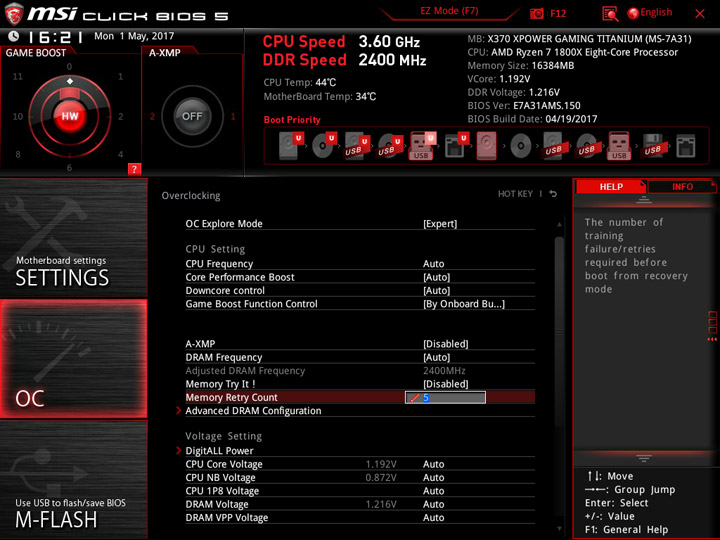Screen dimensions: 720x540
Task: Click the red question mark help icon
Action: (134, 169)
